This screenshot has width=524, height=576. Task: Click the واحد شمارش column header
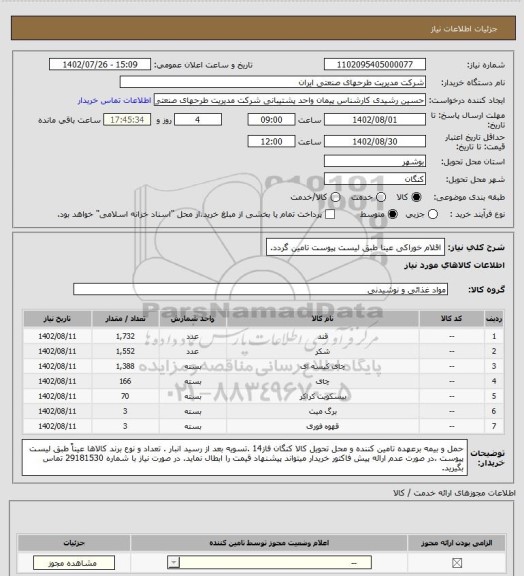coord(193,318)
